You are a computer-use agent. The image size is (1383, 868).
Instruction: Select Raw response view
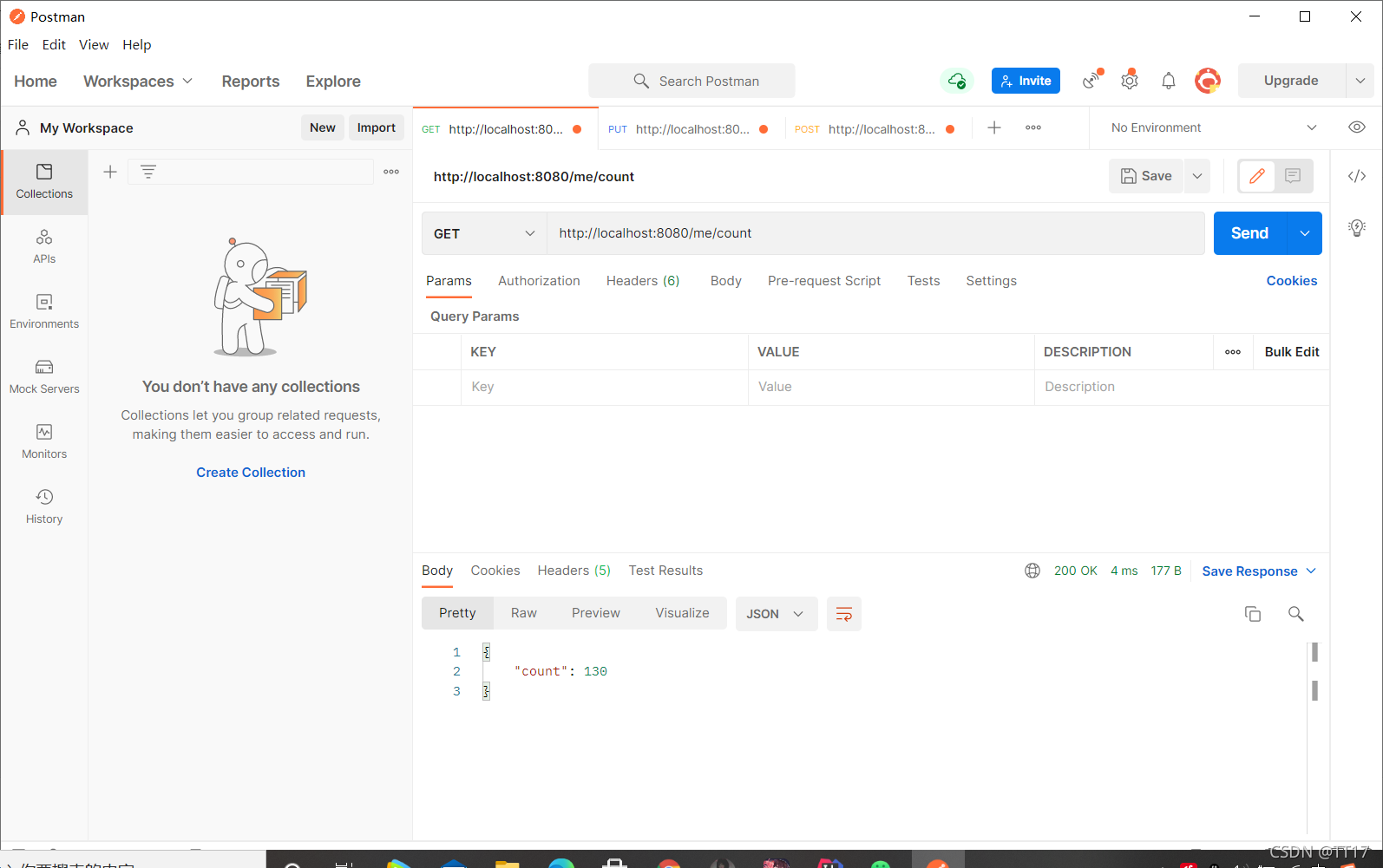tap(524, 613)
